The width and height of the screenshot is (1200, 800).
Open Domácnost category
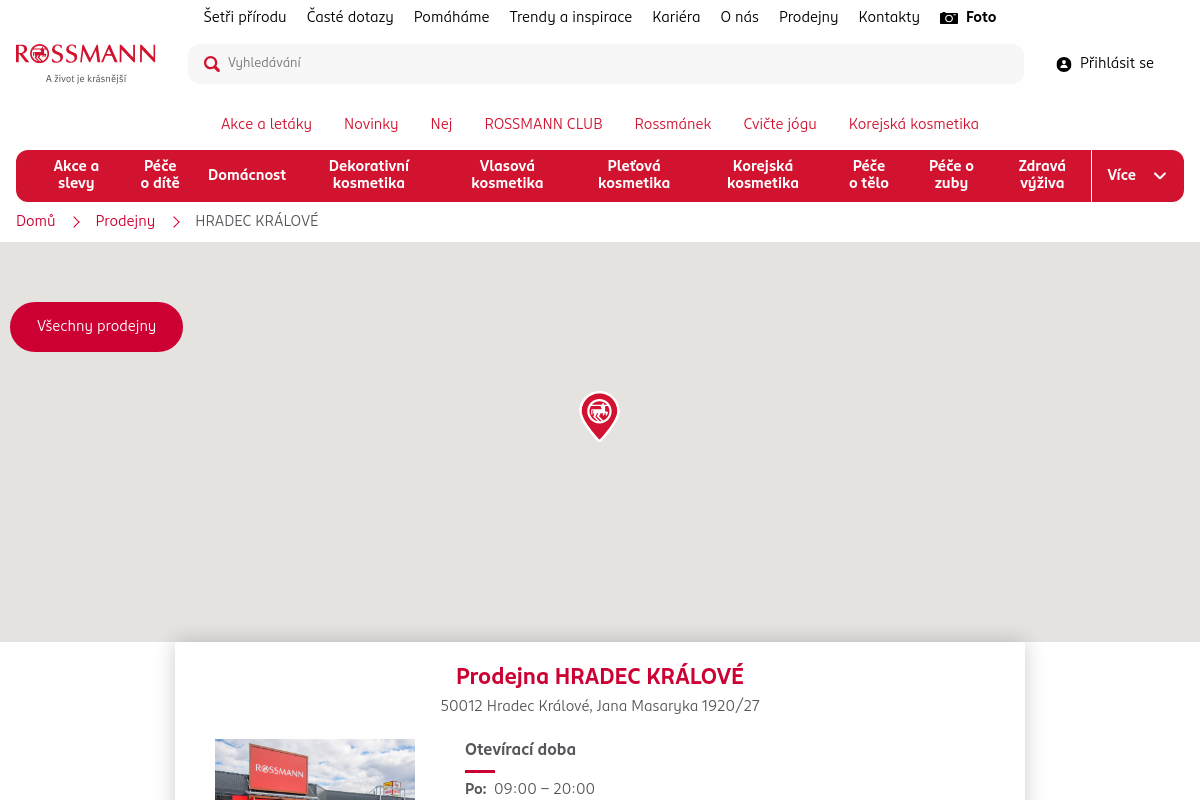pos(247,175)
